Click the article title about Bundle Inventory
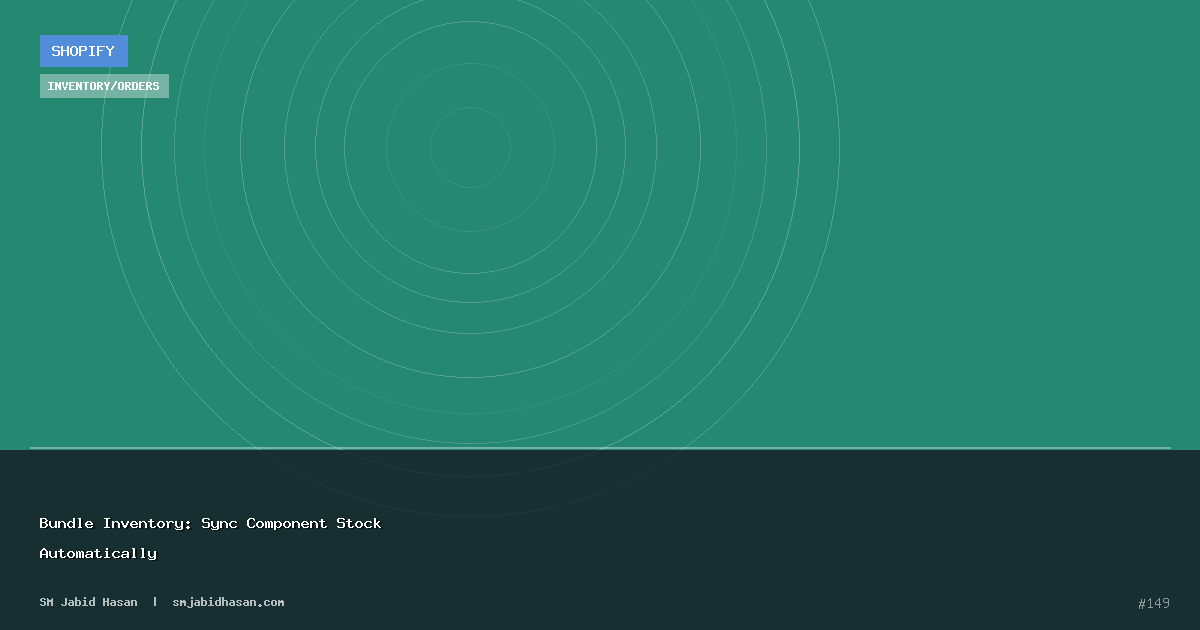This screenshot has height=630, width=1200. [x=210, y=523]
